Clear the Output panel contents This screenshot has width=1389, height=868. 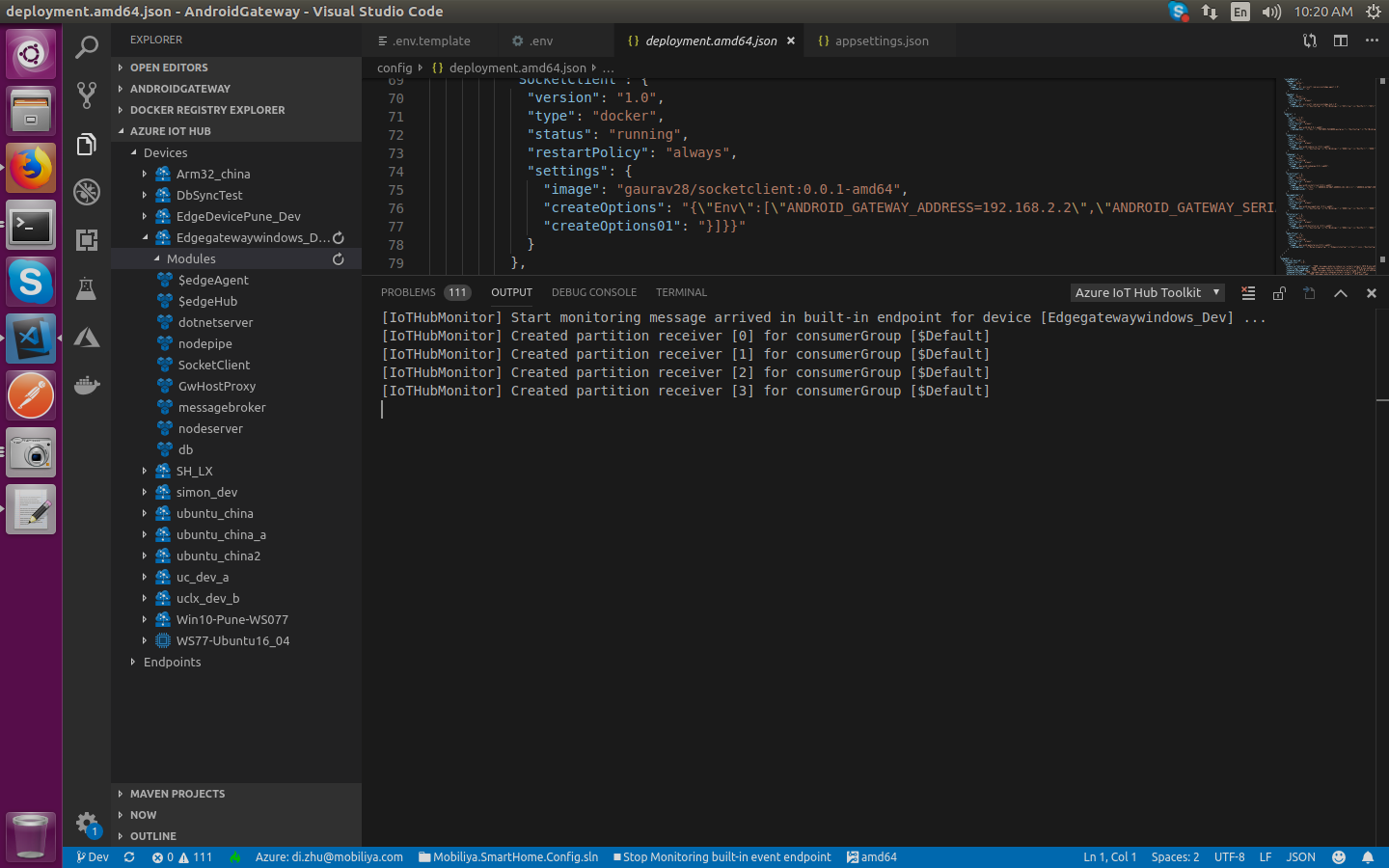[x=1247, y=292]
